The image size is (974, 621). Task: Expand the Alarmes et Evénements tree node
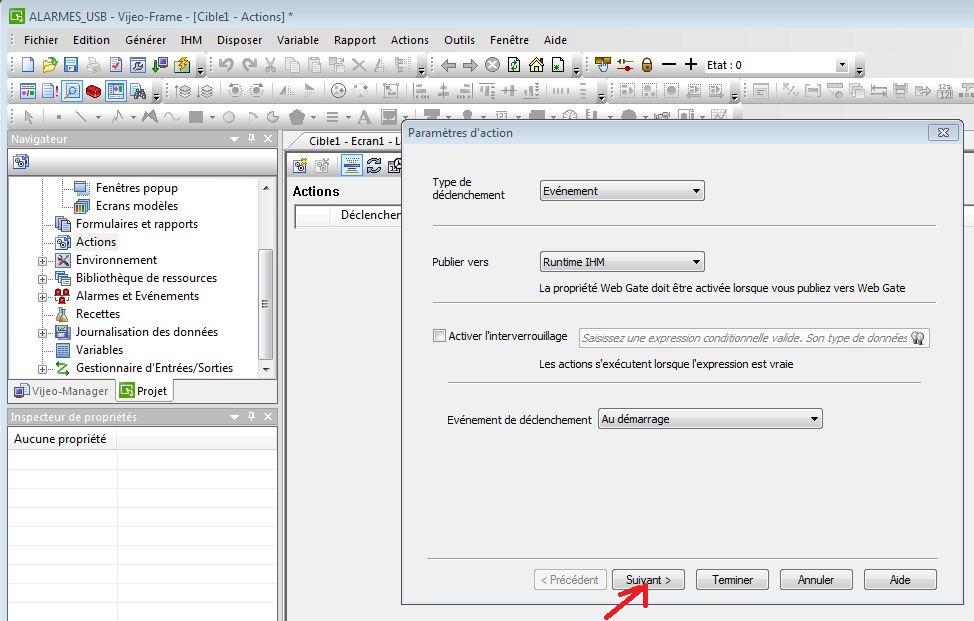pyautogui.click(x=43, y=296)
